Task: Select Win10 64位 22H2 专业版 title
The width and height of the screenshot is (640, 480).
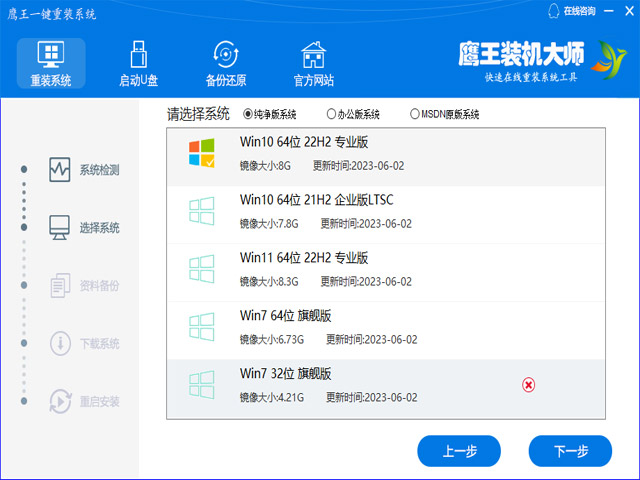Action: tap(304, 142)
